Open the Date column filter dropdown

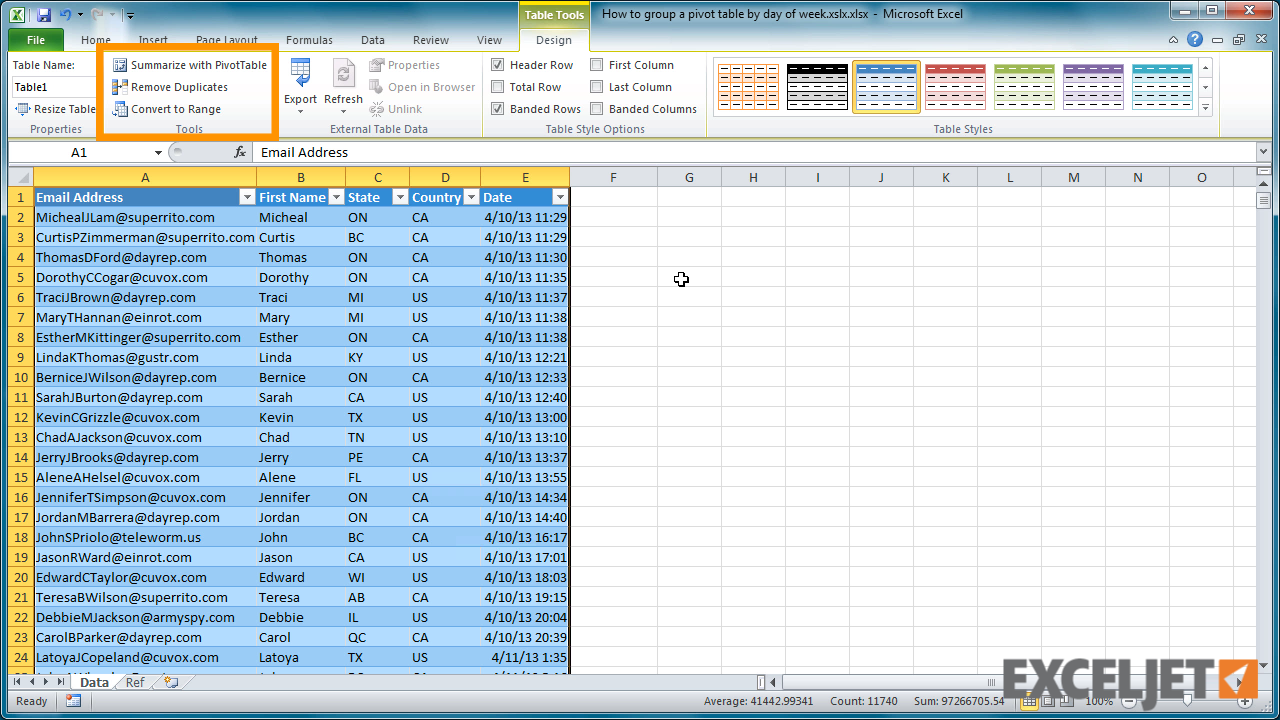point(560,197)
